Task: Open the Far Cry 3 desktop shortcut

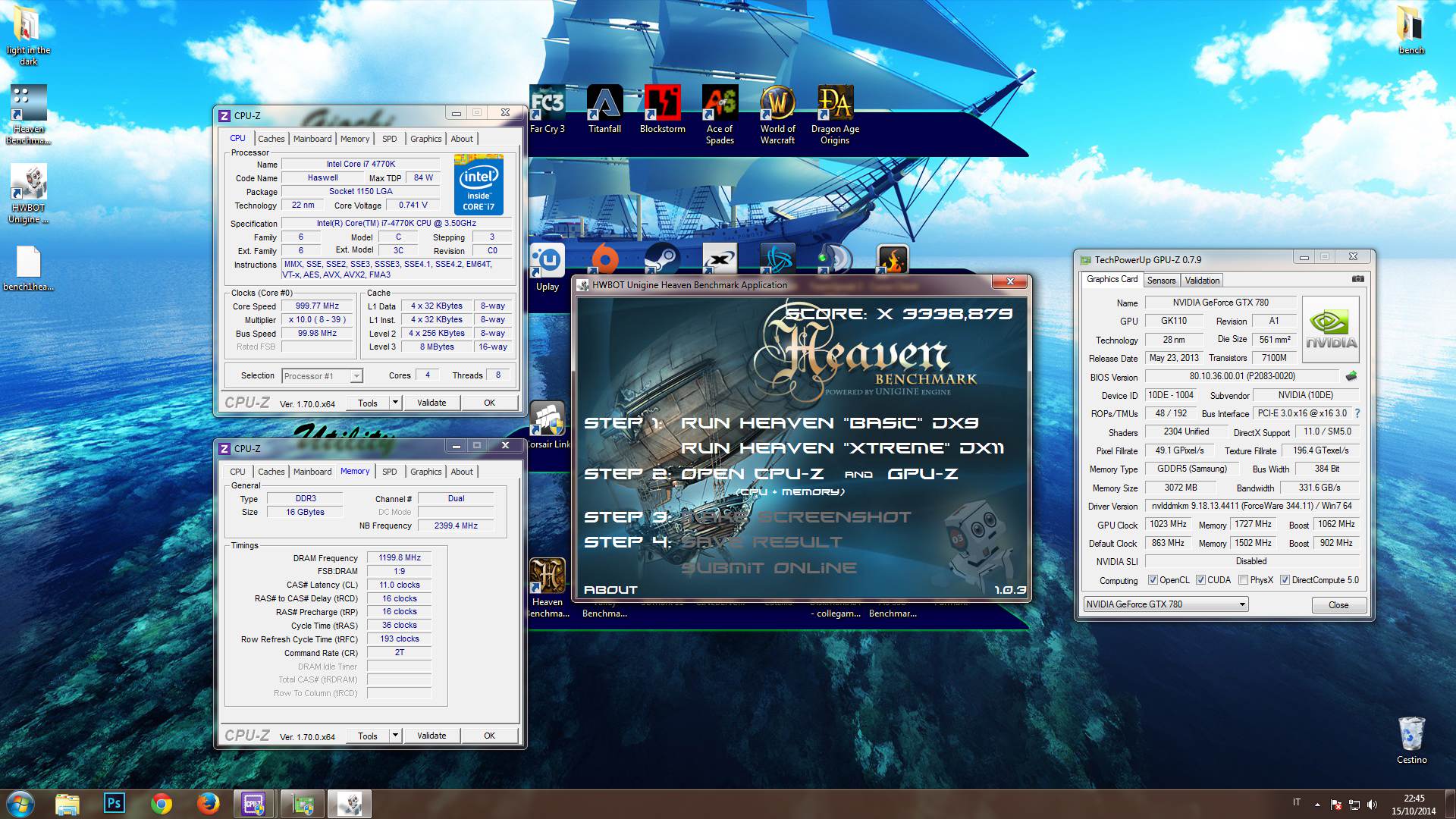Action: [548, 109]
